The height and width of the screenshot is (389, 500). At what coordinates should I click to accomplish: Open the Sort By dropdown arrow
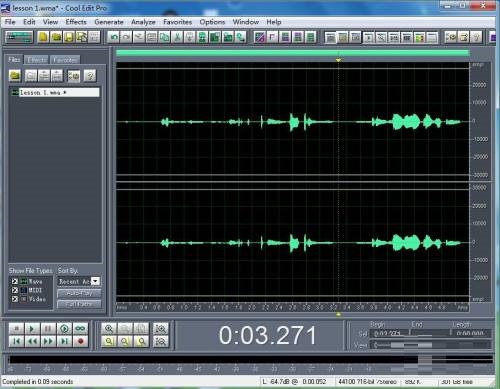point(95,281)
